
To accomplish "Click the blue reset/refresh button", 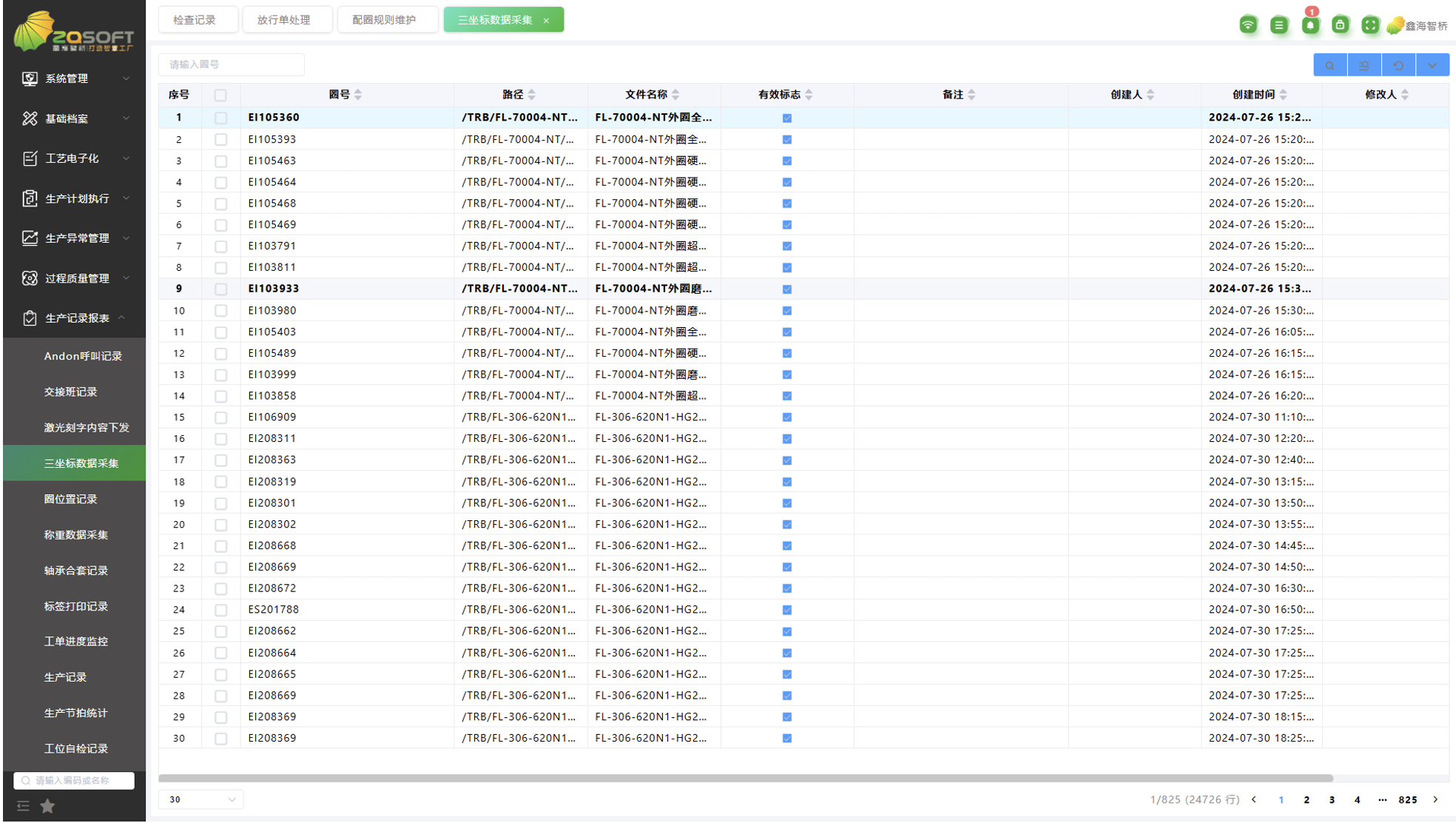I will pos(1398,65).
